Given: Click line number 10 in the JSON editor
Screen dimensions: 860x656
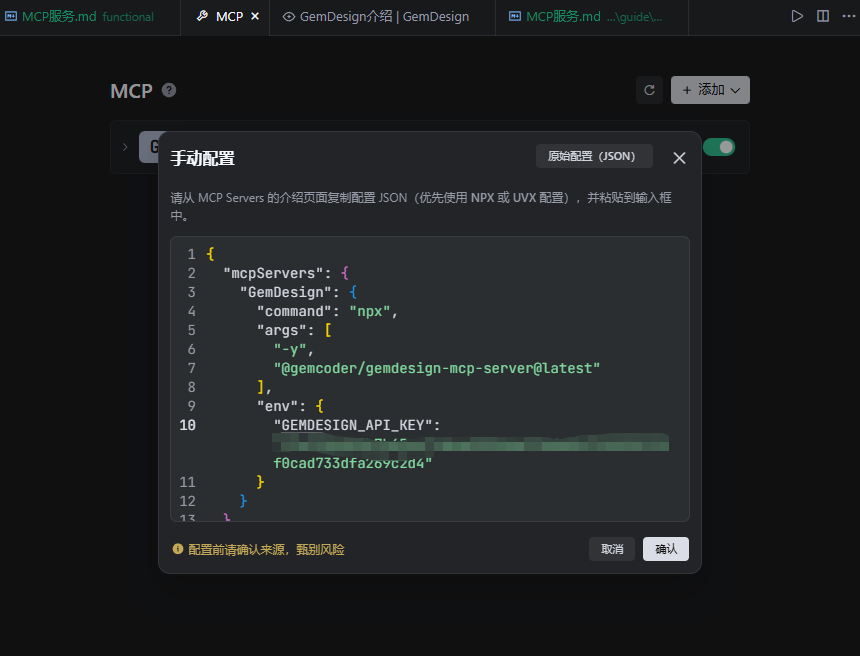Looking at the screenshot, I should [x=187, y=425].
